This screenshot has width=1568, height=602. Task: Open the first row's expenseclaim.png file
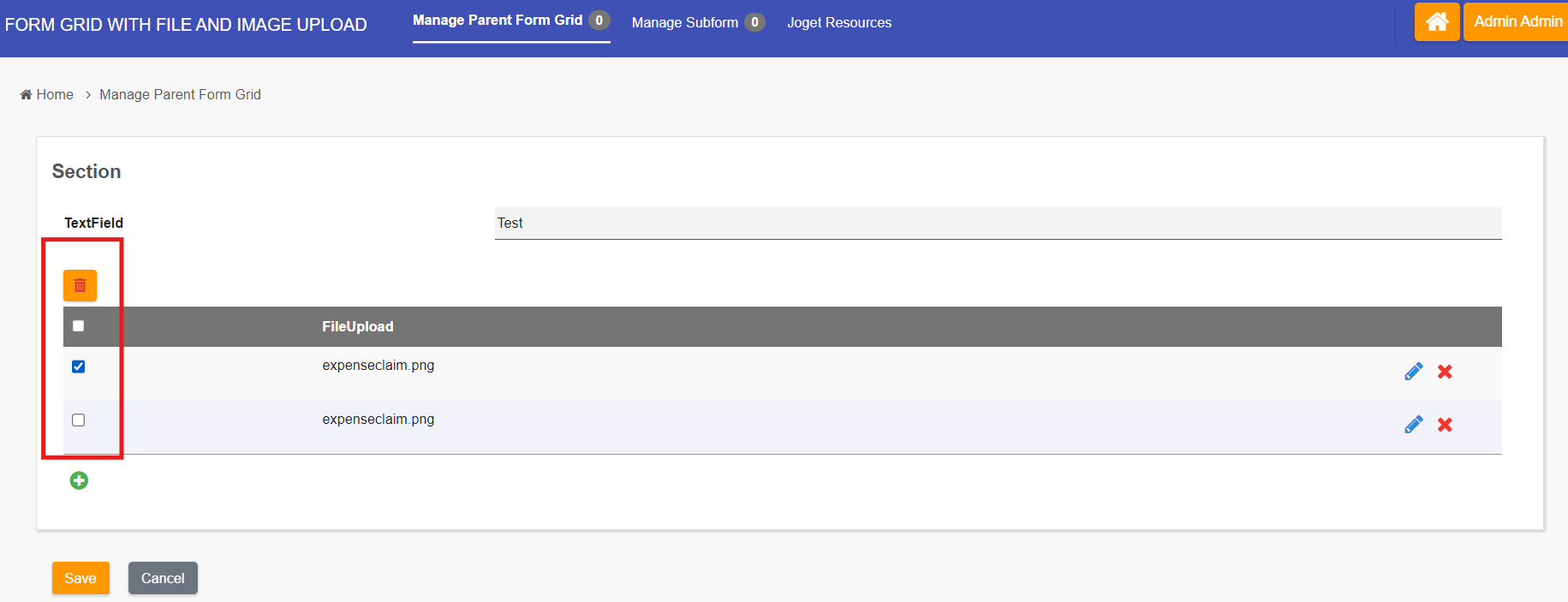[x=378, y=365]
